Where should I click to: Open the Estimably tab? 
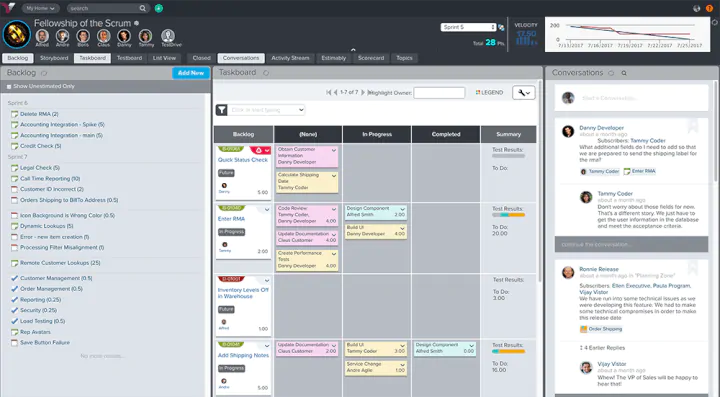(333, 58)
